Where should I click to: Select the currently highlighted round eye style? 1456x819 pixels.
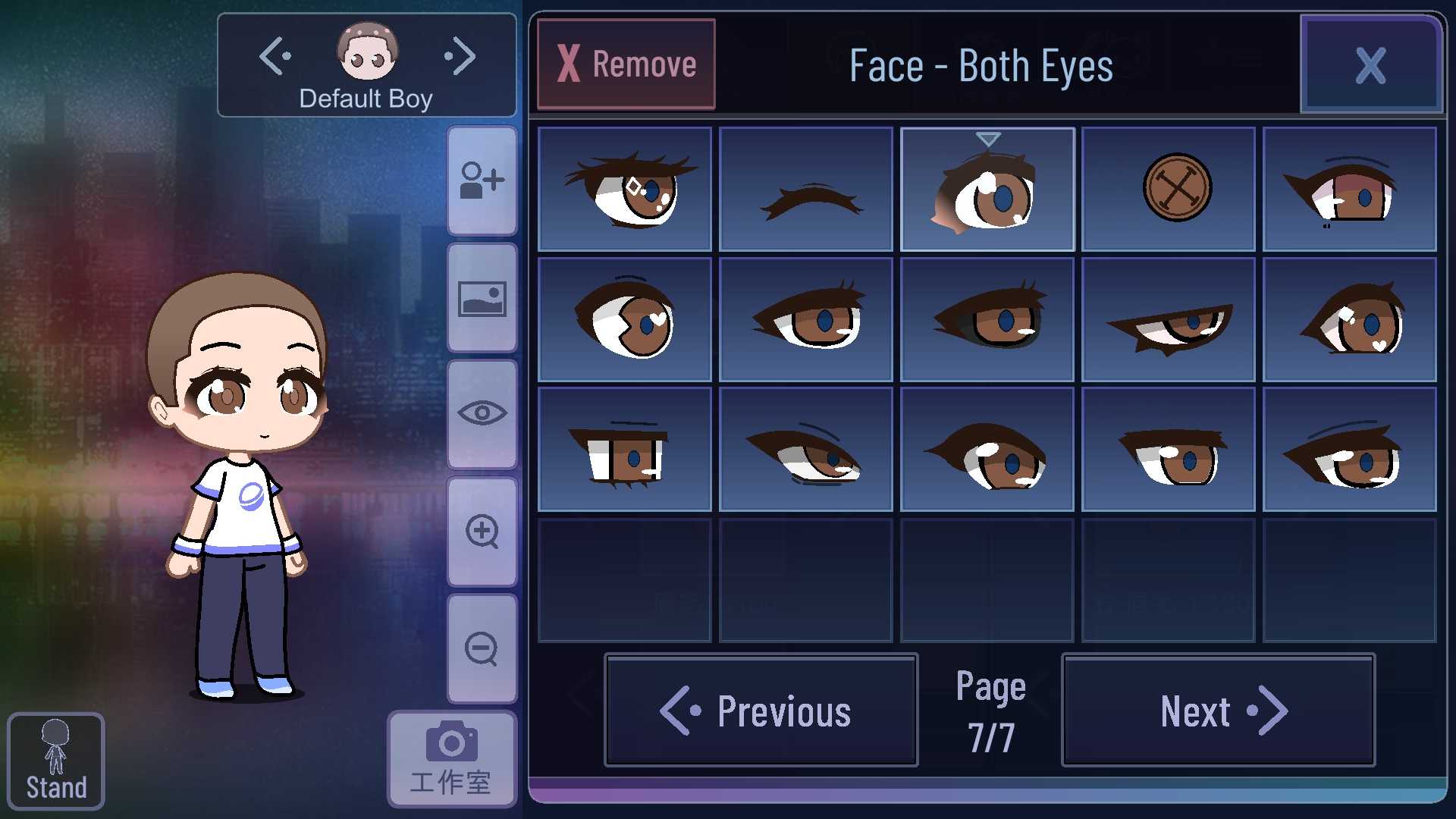[x=987, y=189]
